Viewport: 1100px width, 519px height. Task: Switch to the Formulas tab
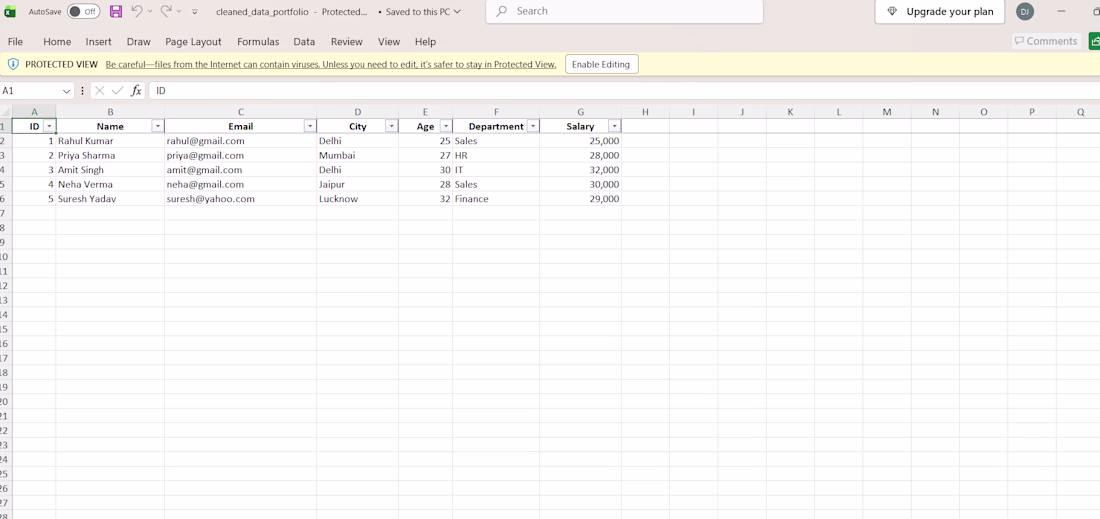tap(258, 42)
